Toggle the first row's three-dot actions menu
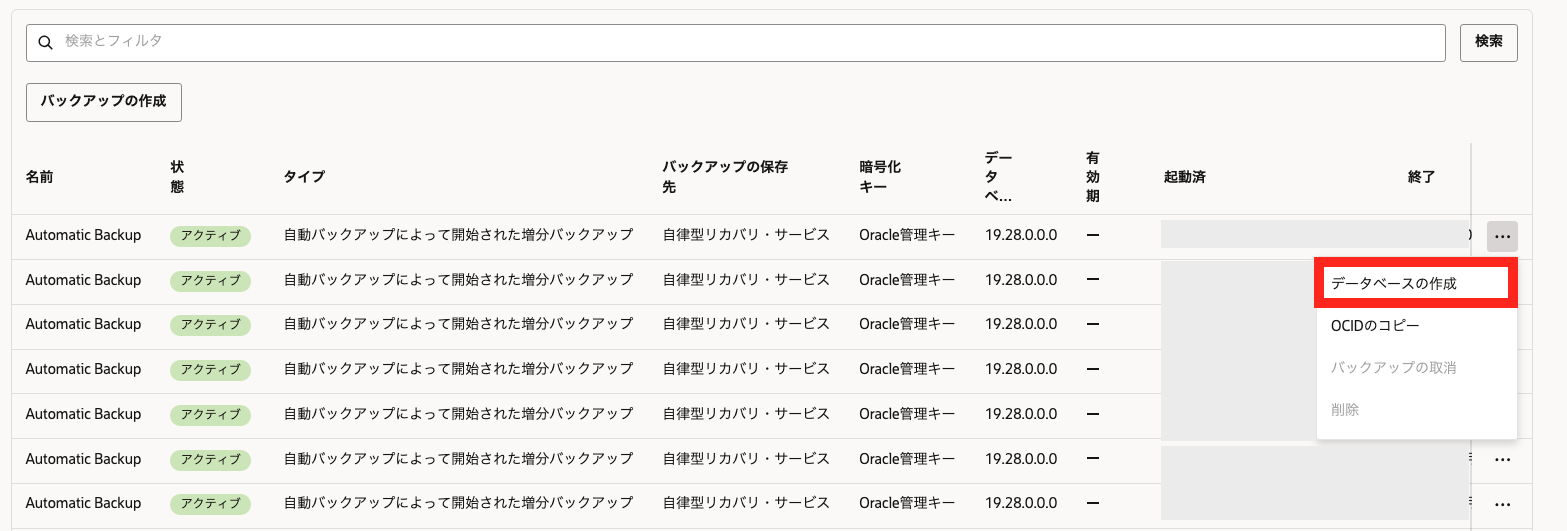Viewport: 1567px width, 531px height. pos(1502,236)
